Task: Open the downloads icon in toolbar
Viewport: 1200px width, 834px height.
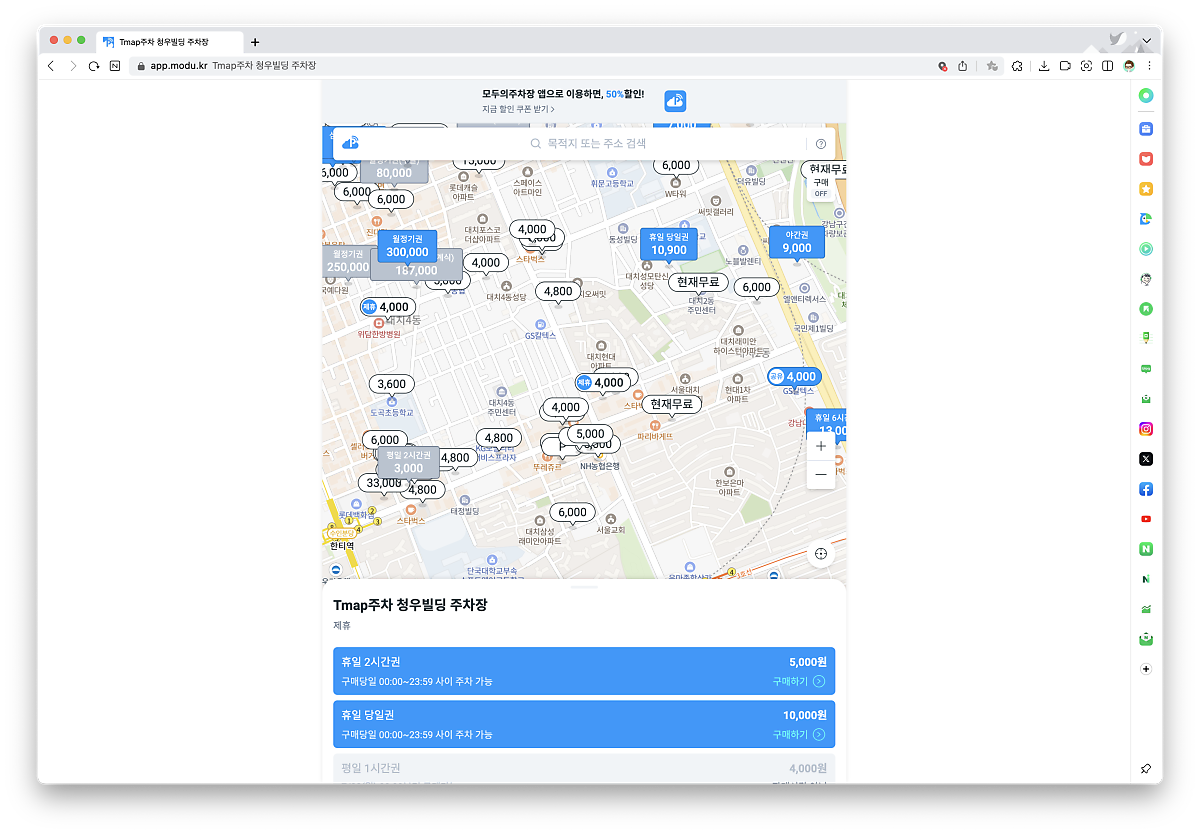Action: 1044,66
